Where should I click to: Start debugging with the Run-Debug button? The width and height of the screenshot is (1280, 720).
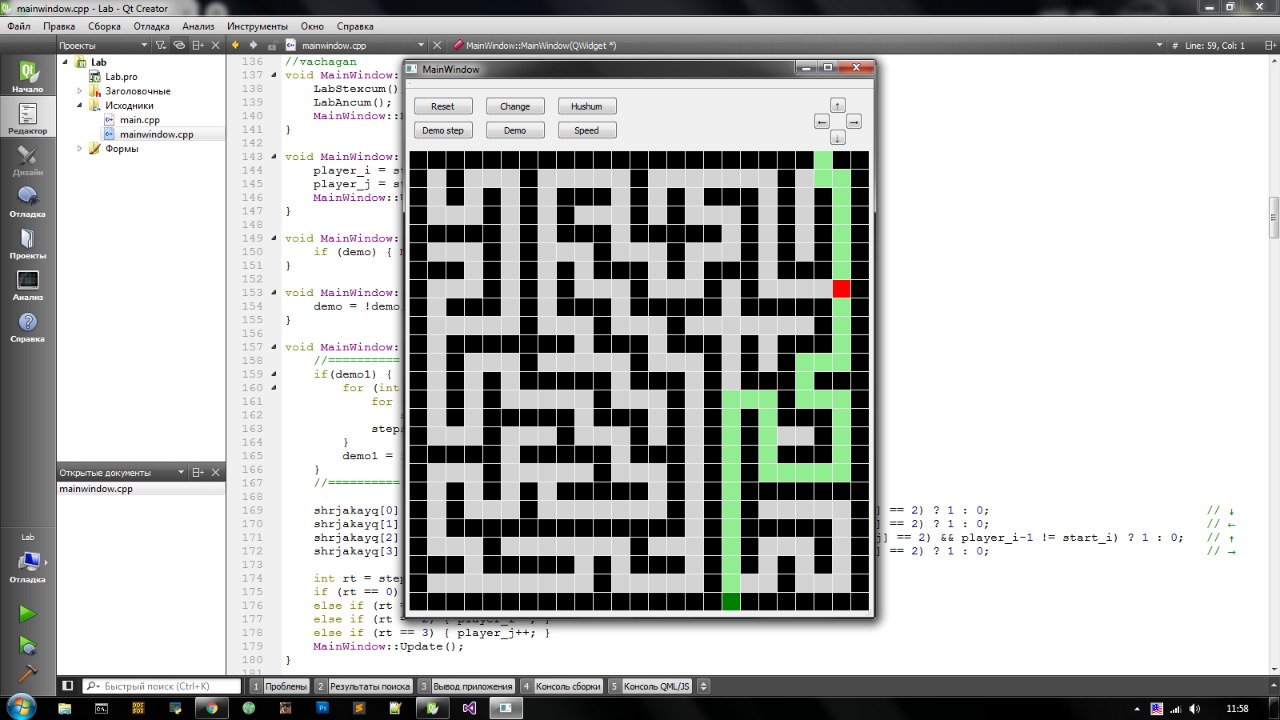[x=27, y=646]
